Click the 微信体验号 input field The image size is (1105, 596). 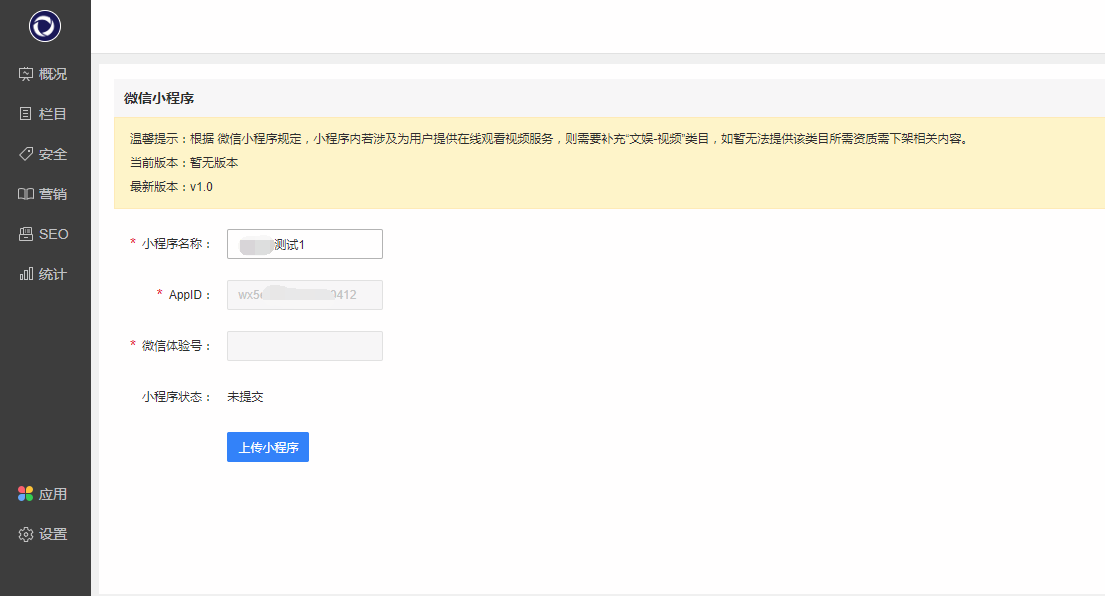click(304, 346)
